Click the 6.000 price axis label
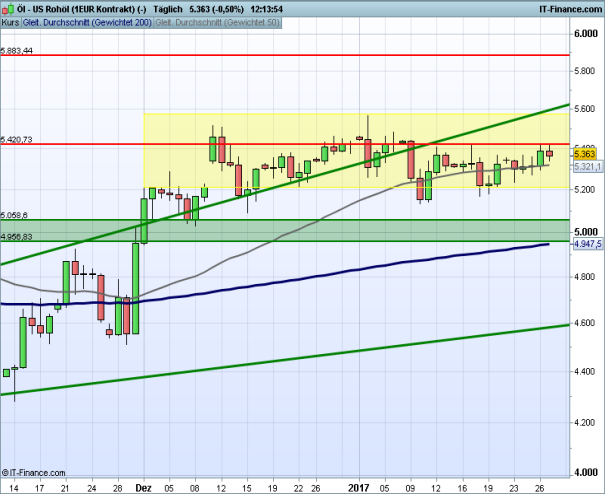The image size is (605, 494). (586, 34)
